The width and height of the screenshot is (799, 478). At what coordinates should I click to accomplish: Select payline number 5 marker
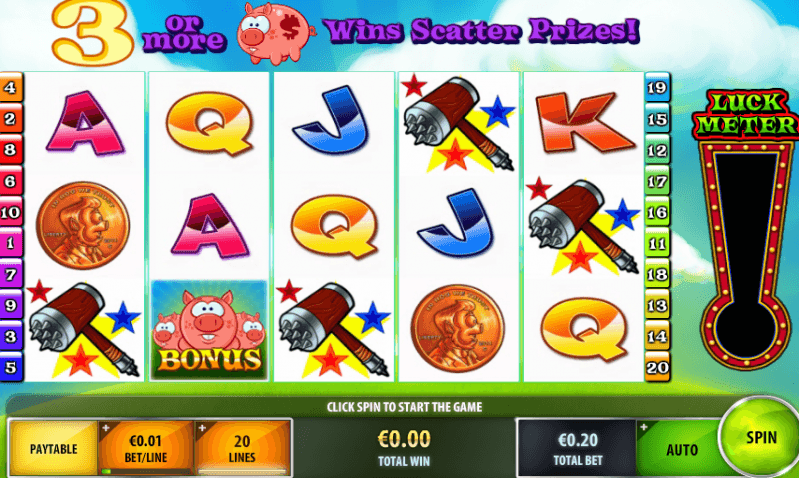pyautogui.click(x=11, y=367)
